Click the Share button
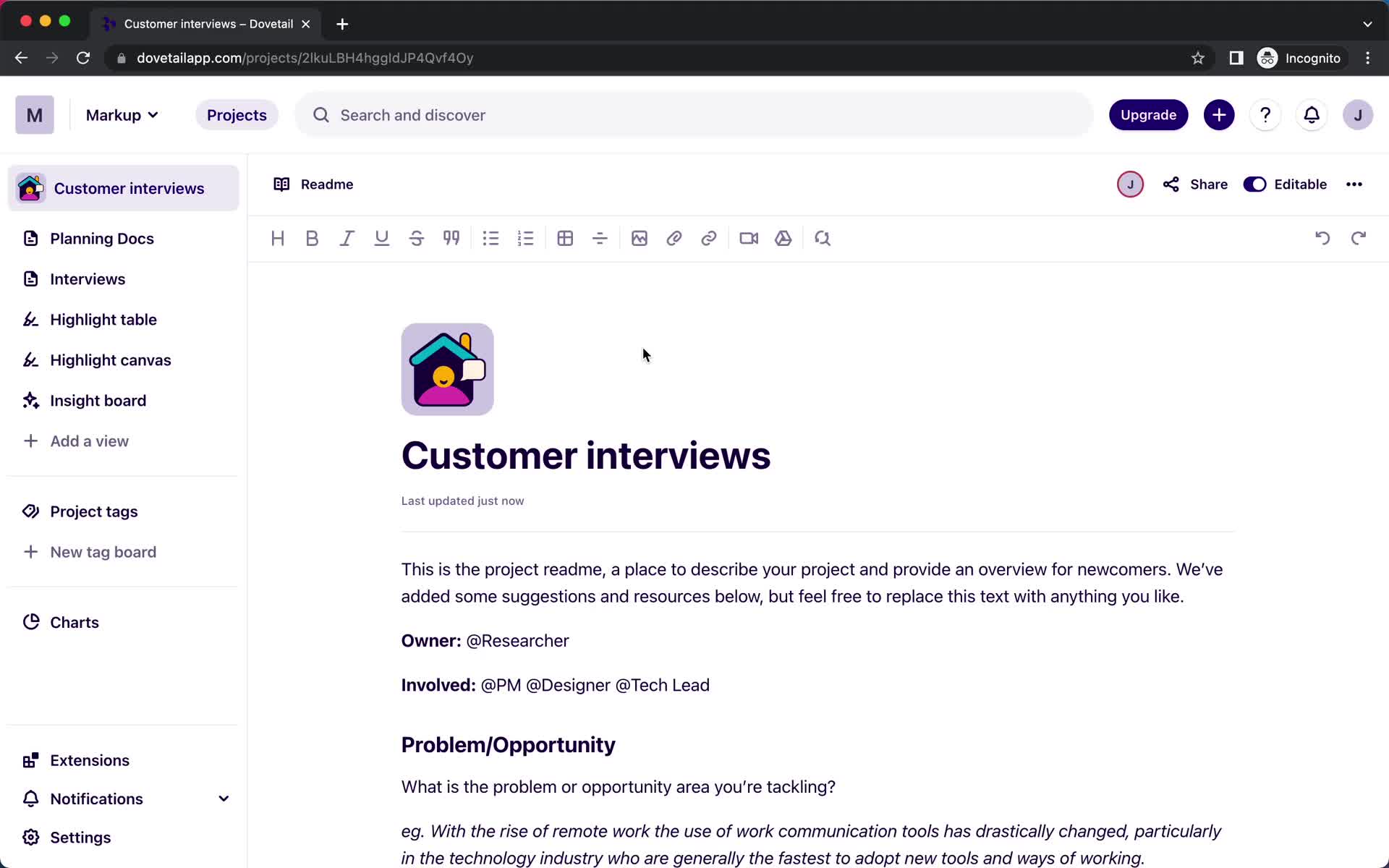This screenshot has height=868, width=1389. point(1196,184)
